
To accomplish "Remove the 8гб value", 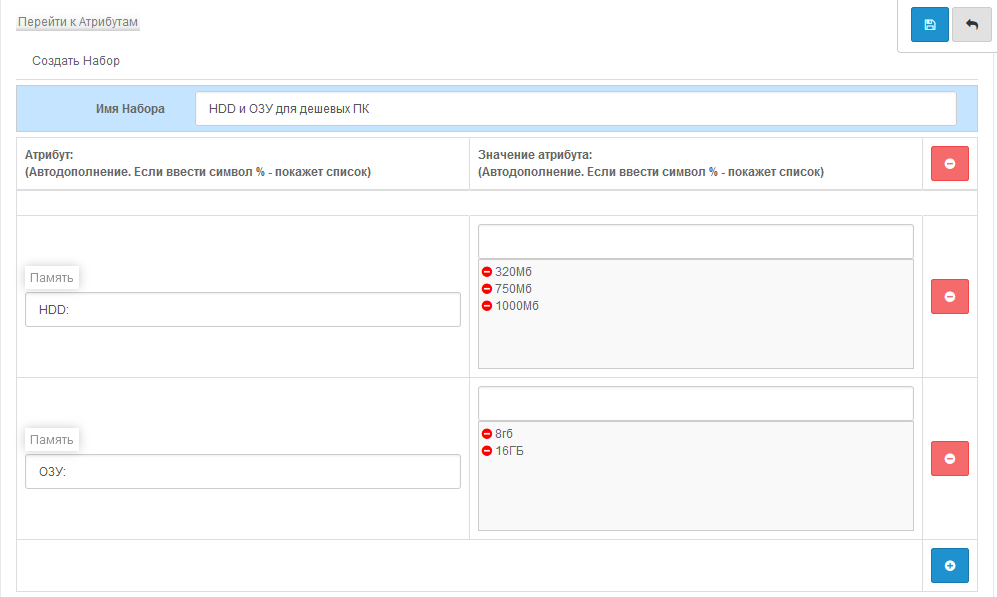I will point(487,434).
